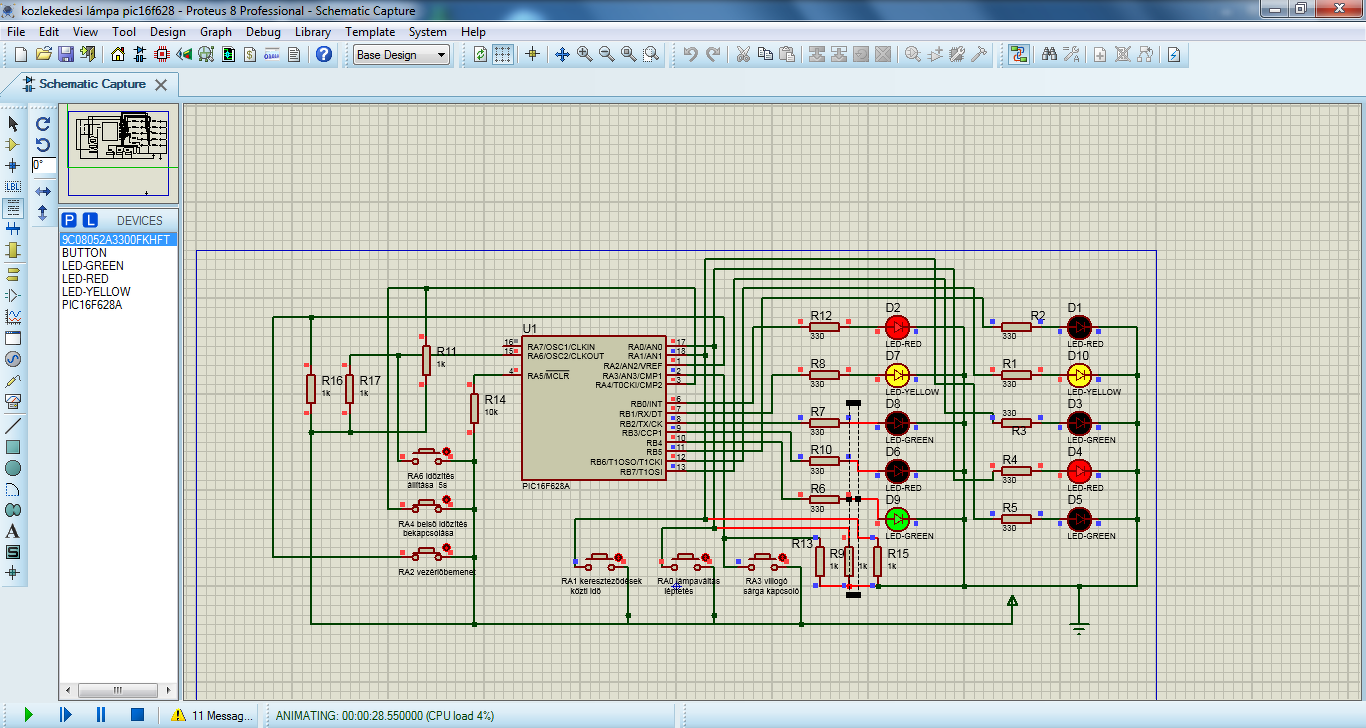Viewport: 1366px width, 728px height.
Task: Open the Library menu
Action: [x=313, y=32]
